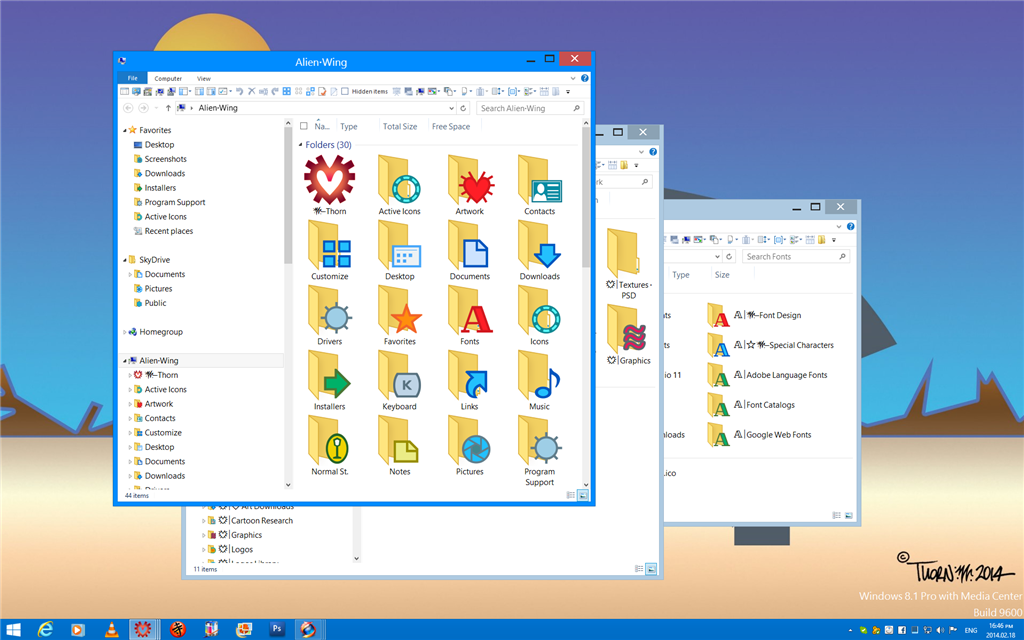The image size is (1024, 640).
Task: Collapse the SkyDrive group in navigation pane
Action: (125, 260)
